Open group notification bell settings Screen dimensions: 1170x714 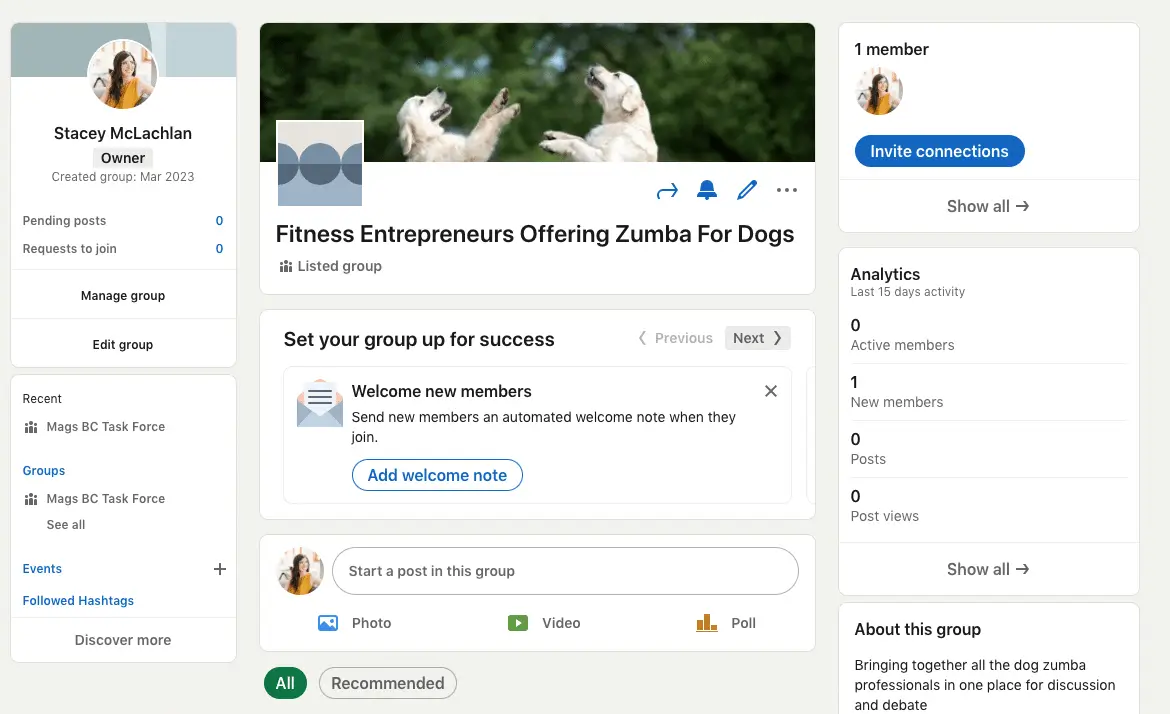707,190
